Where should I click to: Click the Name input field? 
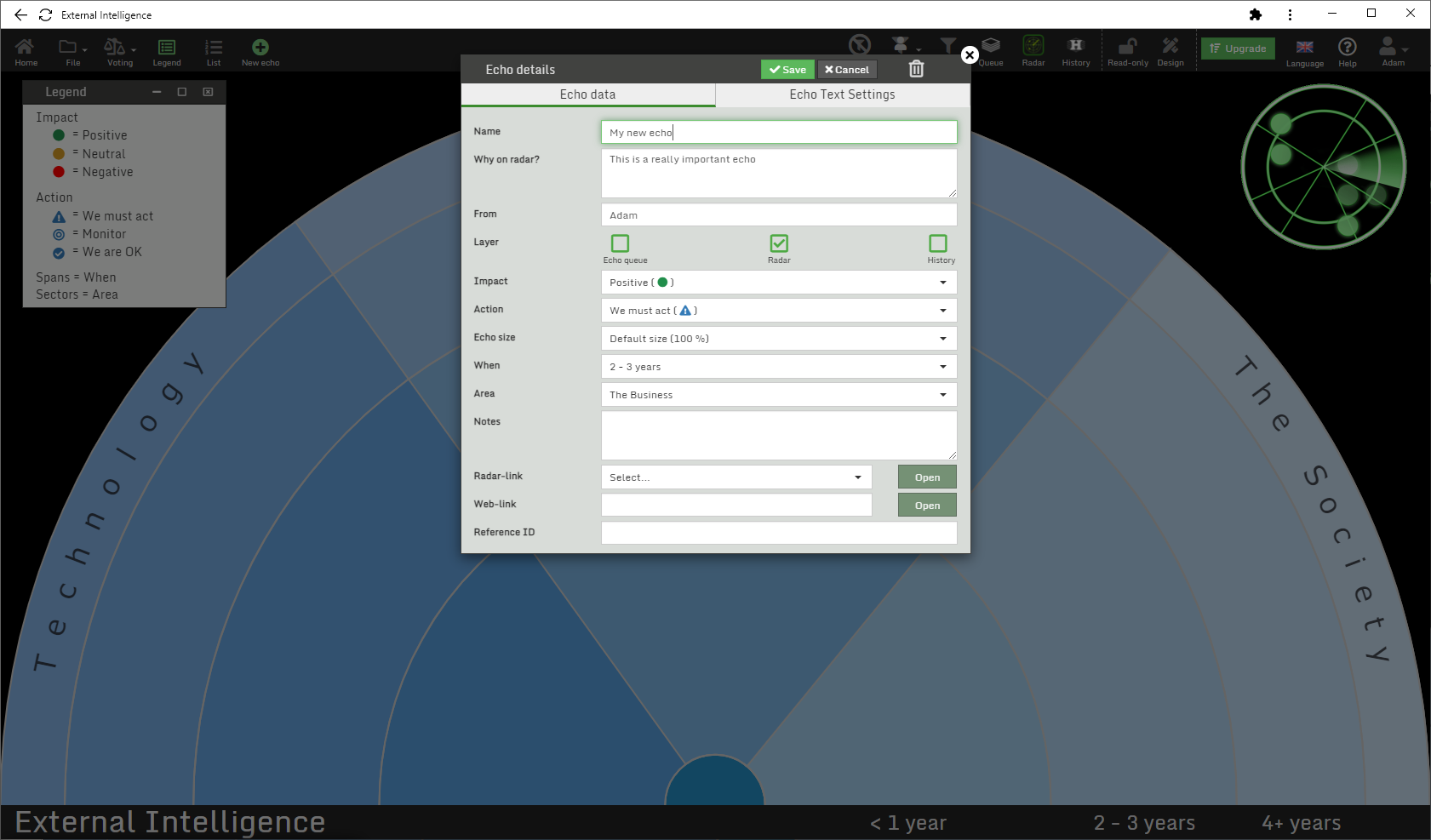[779, 132]
